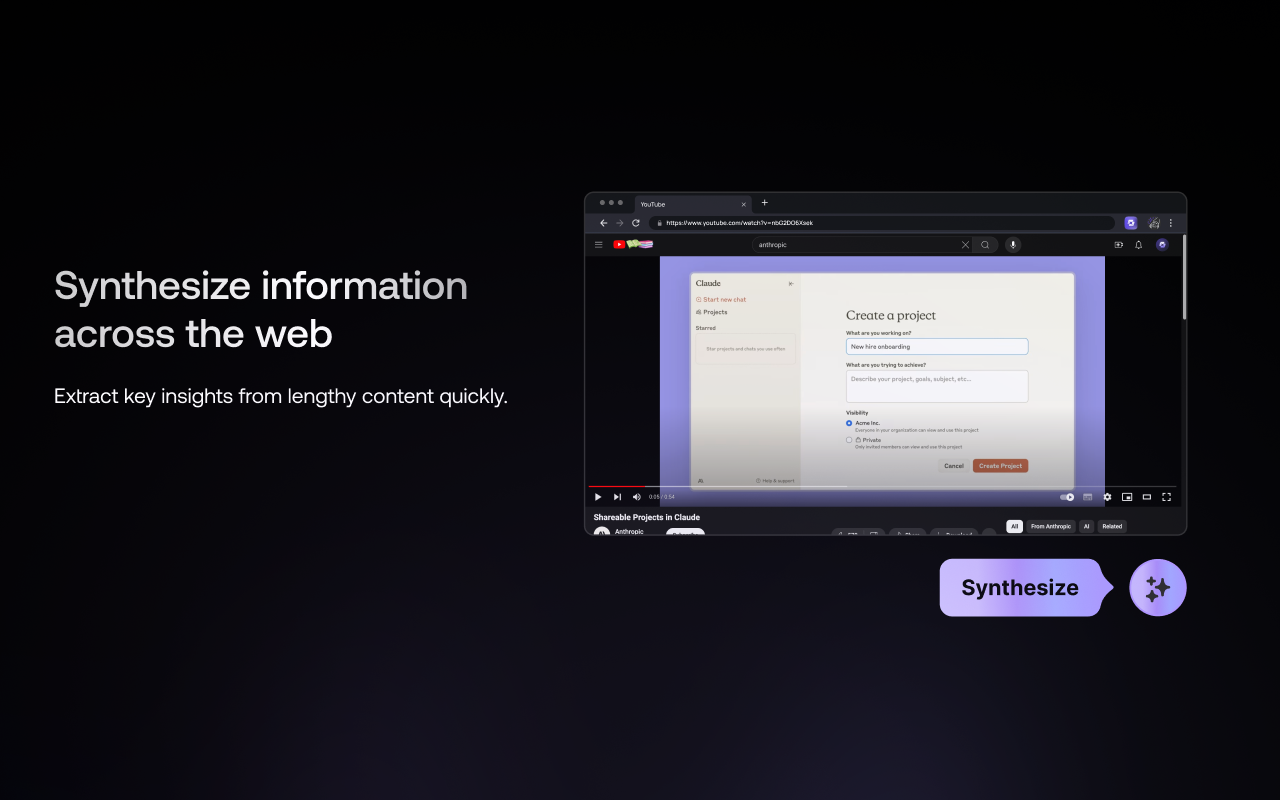1280x800 pixels.
Task: Open the YouTube notifications bell
Action: point(1138,244)
